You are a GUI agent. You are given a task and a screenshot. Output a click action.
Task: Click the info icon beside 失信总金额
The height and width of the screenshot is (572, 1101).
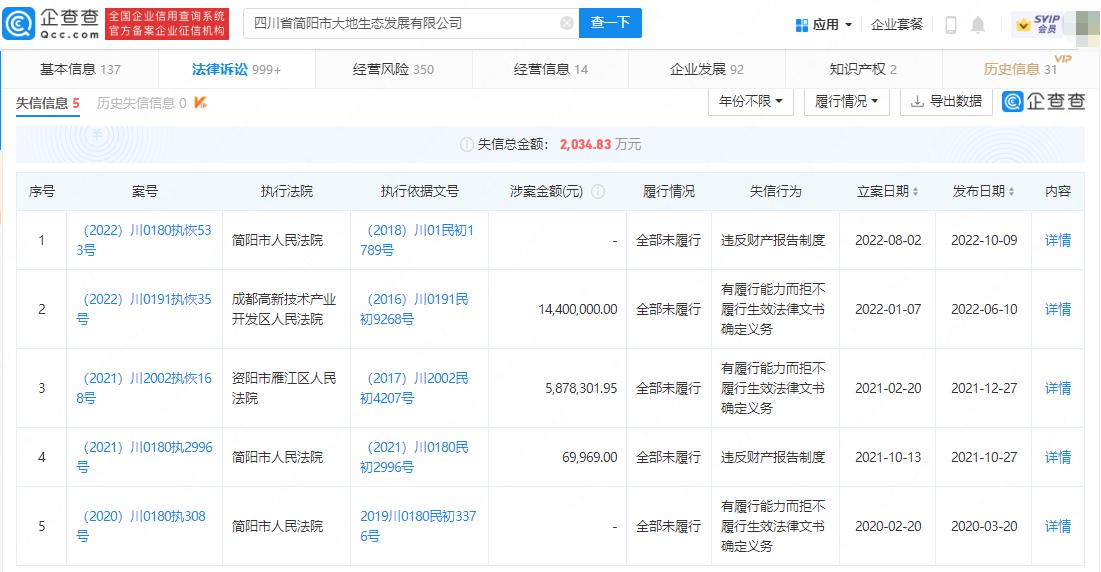(x=466, y=144)
